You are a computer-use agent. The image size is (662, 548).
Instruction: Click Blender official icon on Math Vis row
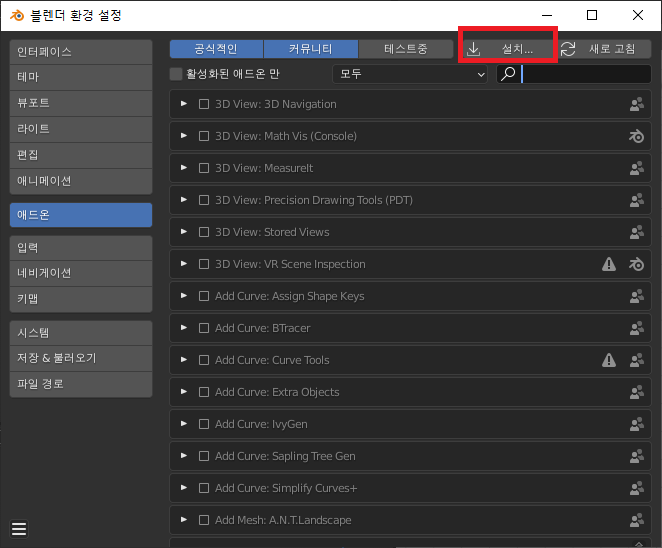click(x=637, y=136)
